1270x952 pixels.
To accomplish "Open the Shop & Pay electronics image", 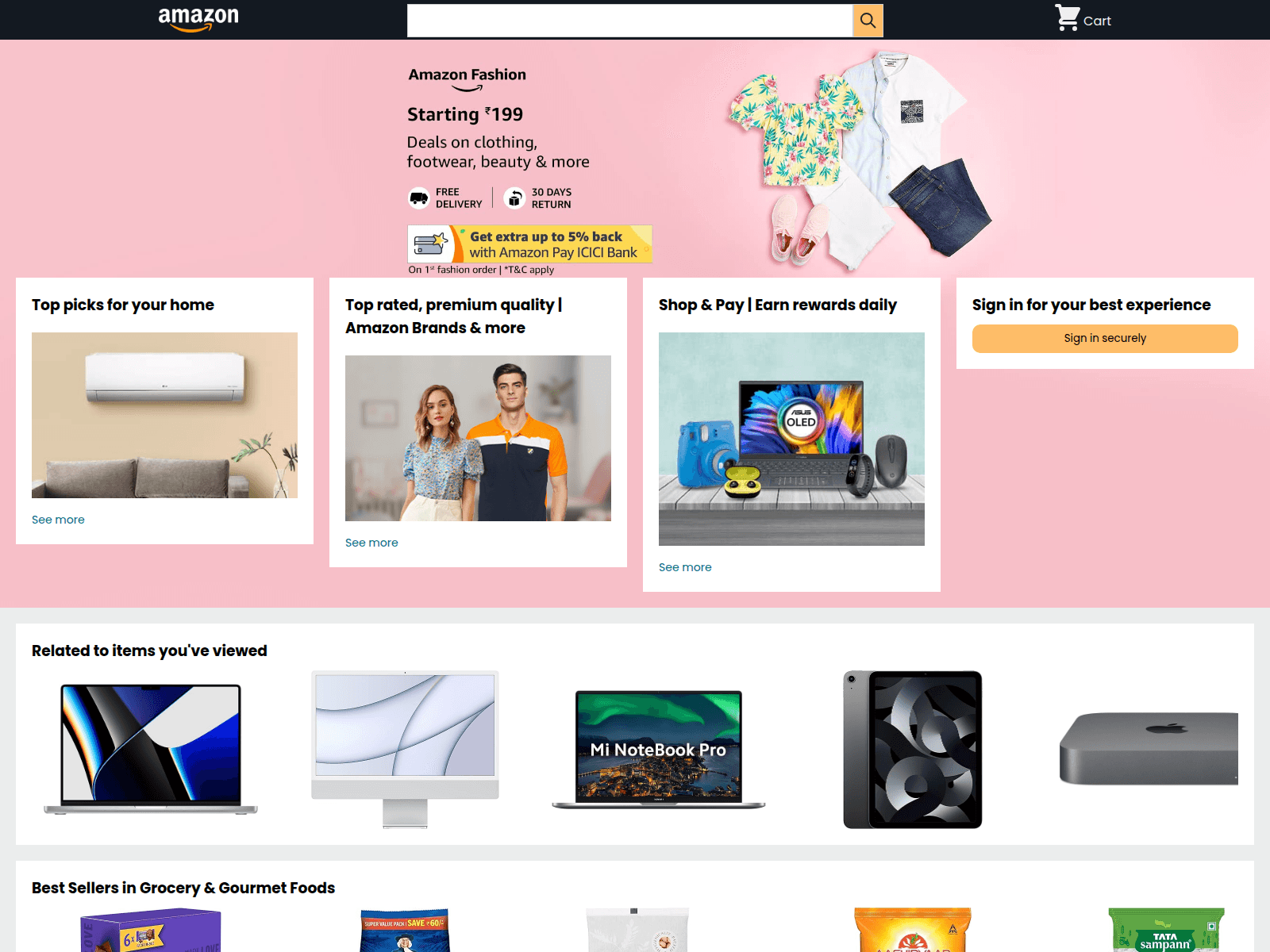I will click(x=791, y=439).
